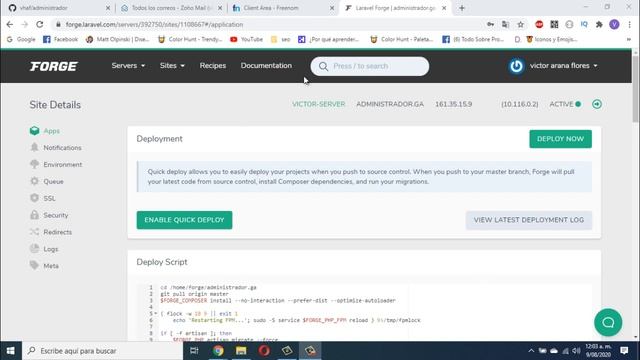This screenshot has height=360, width=640.
Task: Click the Forge logo
Action: 53,66
